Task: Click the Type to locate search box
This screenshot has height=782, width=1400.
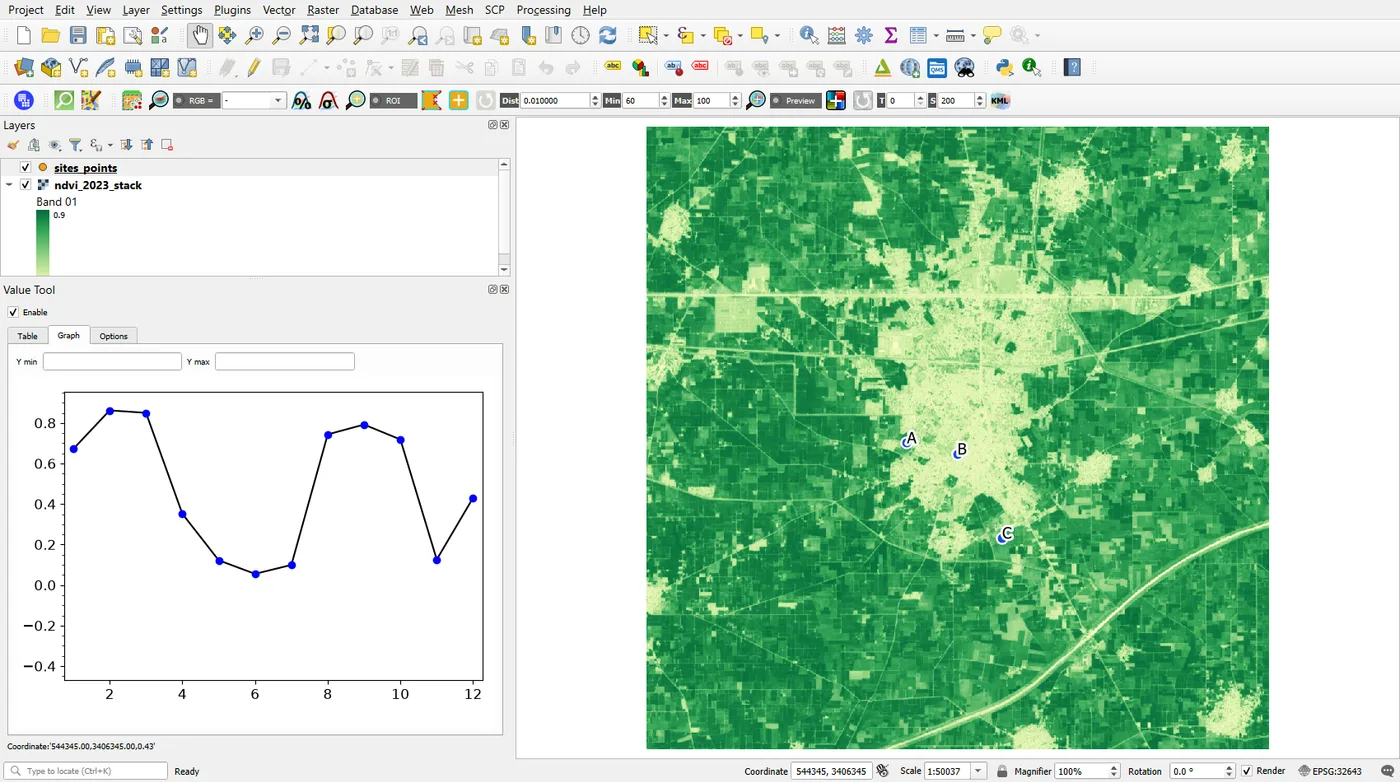Action: click(x=86, y=771)
